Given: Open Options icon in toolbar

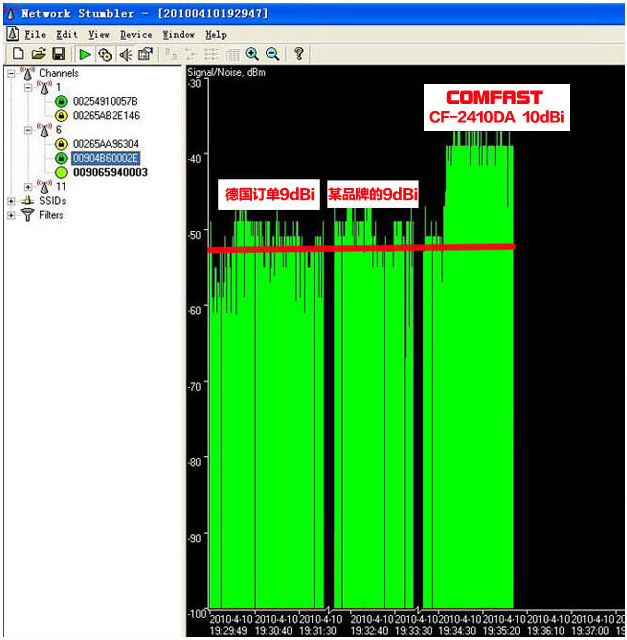Looking at the screenshot, I should pyautogui.click(x=145, y=54).
